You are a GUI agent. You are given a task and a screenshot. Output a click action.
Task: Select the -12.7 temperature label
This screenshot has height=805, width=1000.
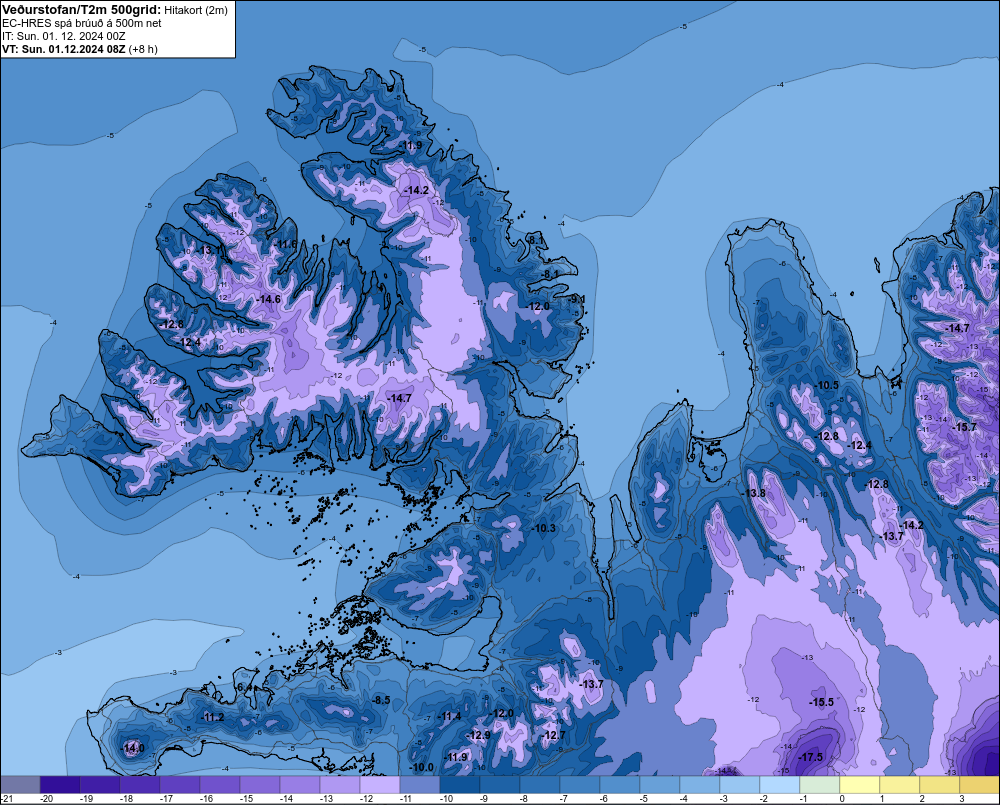pos(553,735)
